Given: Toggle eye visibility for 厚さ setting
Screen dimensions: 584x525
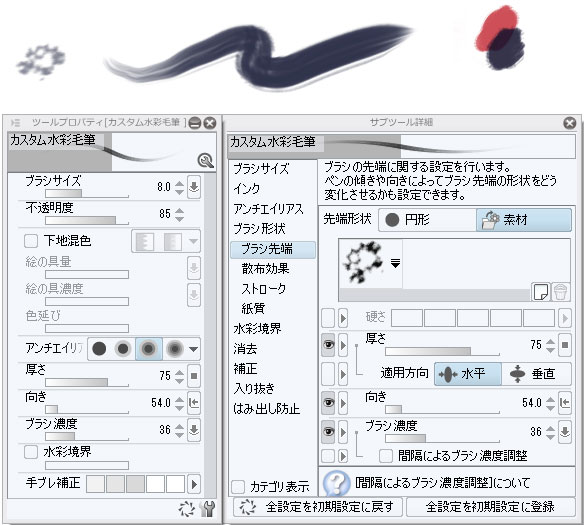Looking at the screenshot, I should coord(328,345).
